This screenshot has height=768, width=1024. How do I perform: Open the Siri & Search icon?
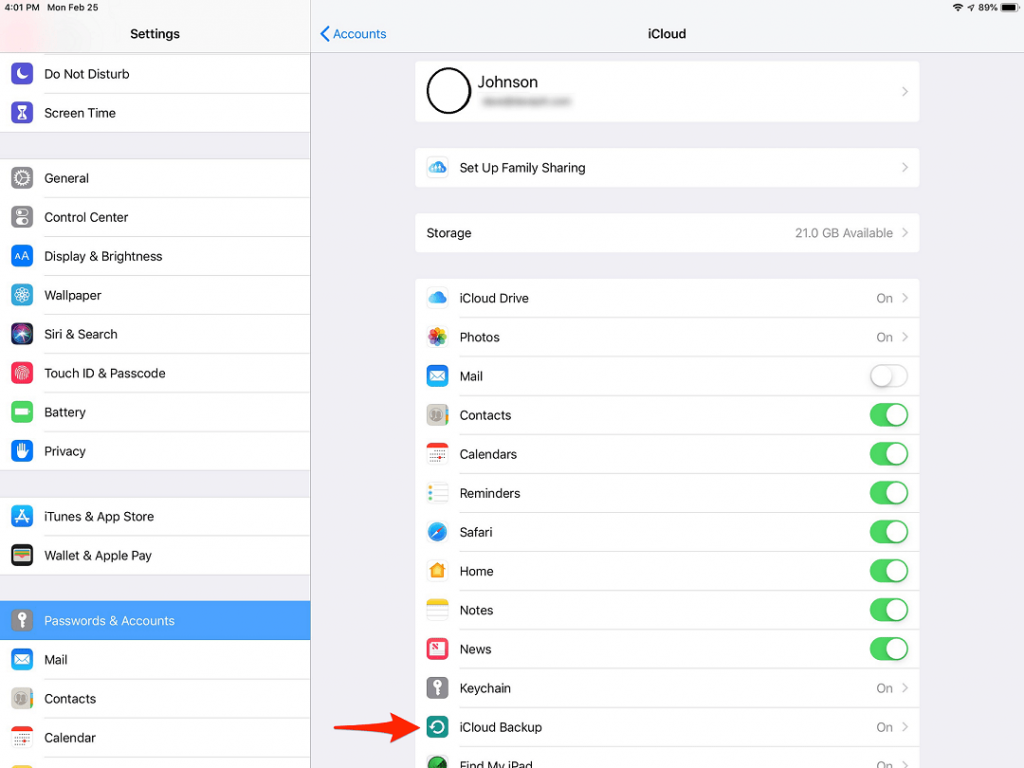(22, 334)
